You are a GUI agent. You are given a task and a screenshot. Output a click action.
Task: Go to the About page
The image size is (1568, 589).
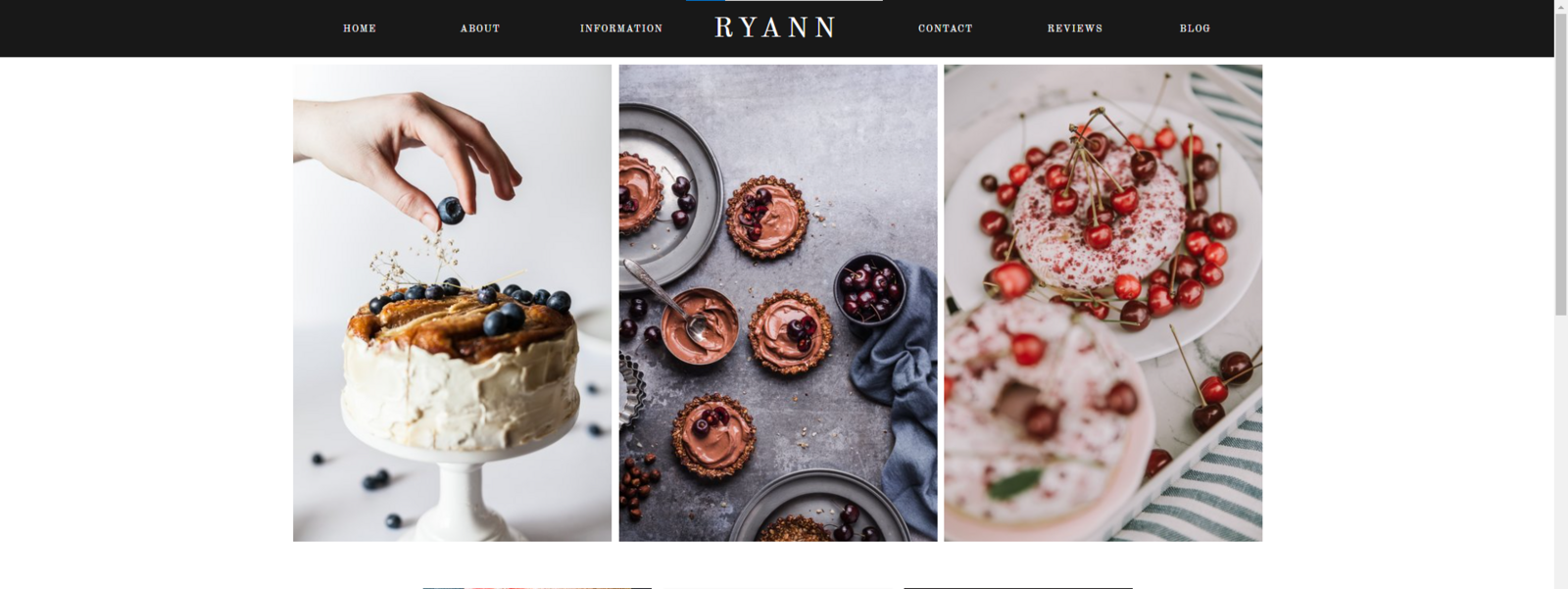[x=480, y=28]
